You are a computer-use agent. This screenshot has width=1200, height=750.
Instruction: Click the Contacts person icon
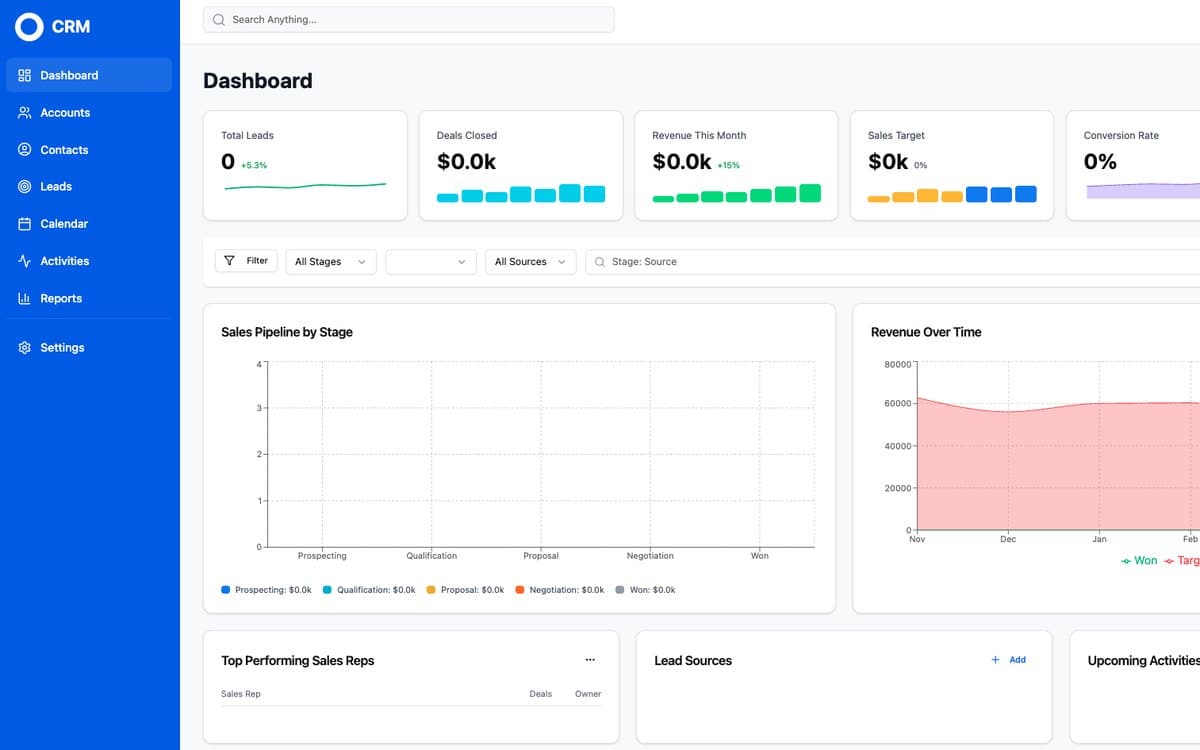click(25, 150)
